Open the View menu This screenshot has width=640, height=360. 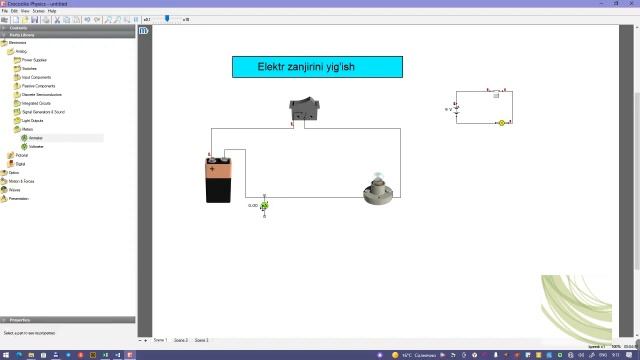coord(25,11)
